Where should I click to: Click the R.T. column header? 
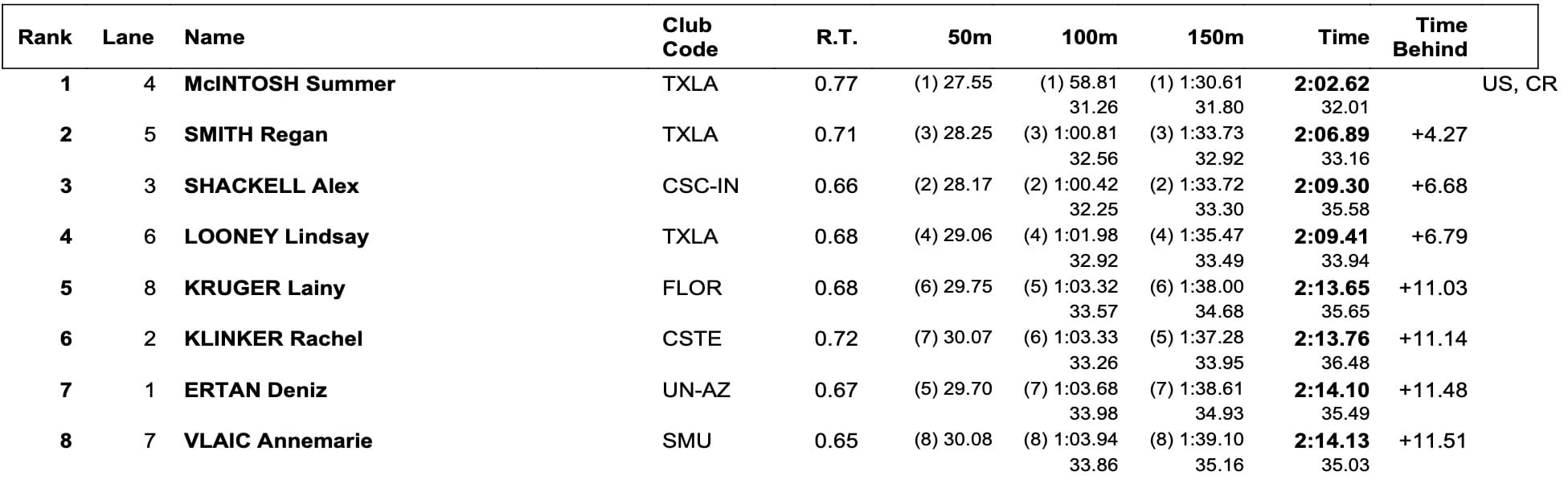(x=836, y=37)
